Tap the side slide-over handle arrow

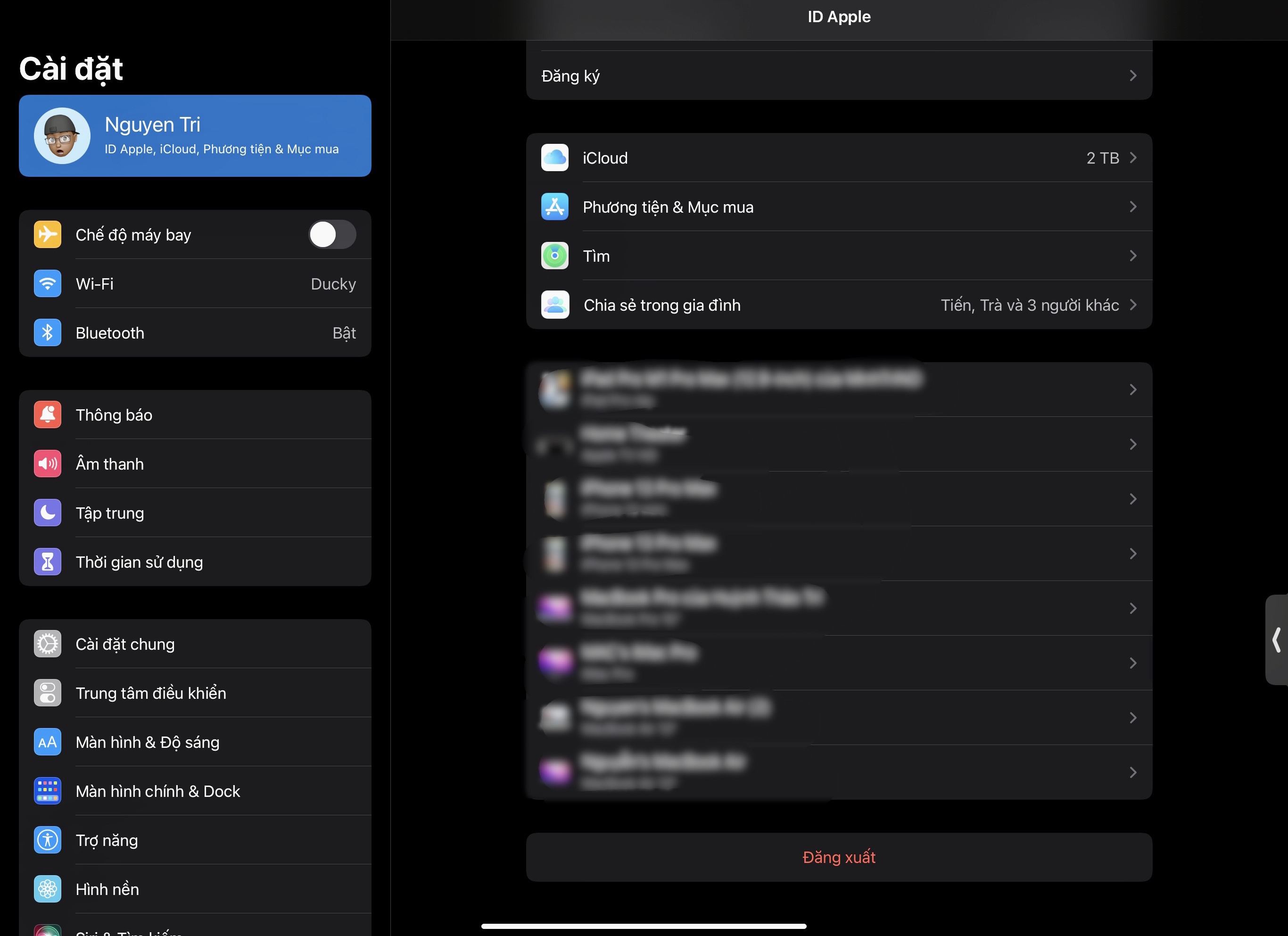pyautogui.click(x=1276, y=639)
